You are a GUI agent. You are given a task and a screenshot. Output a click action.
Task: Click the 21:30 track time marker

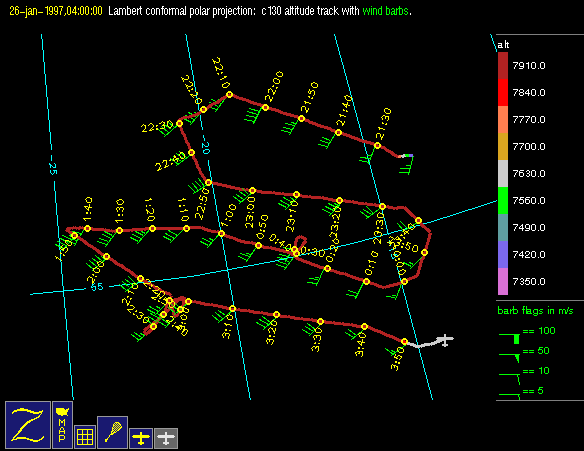tap(377, 146)
